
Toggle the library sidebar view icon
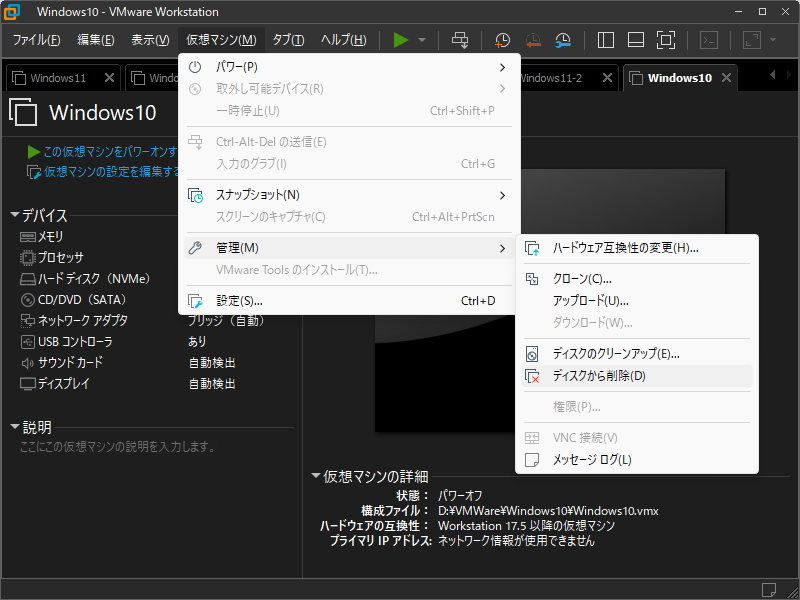point(605,40)
